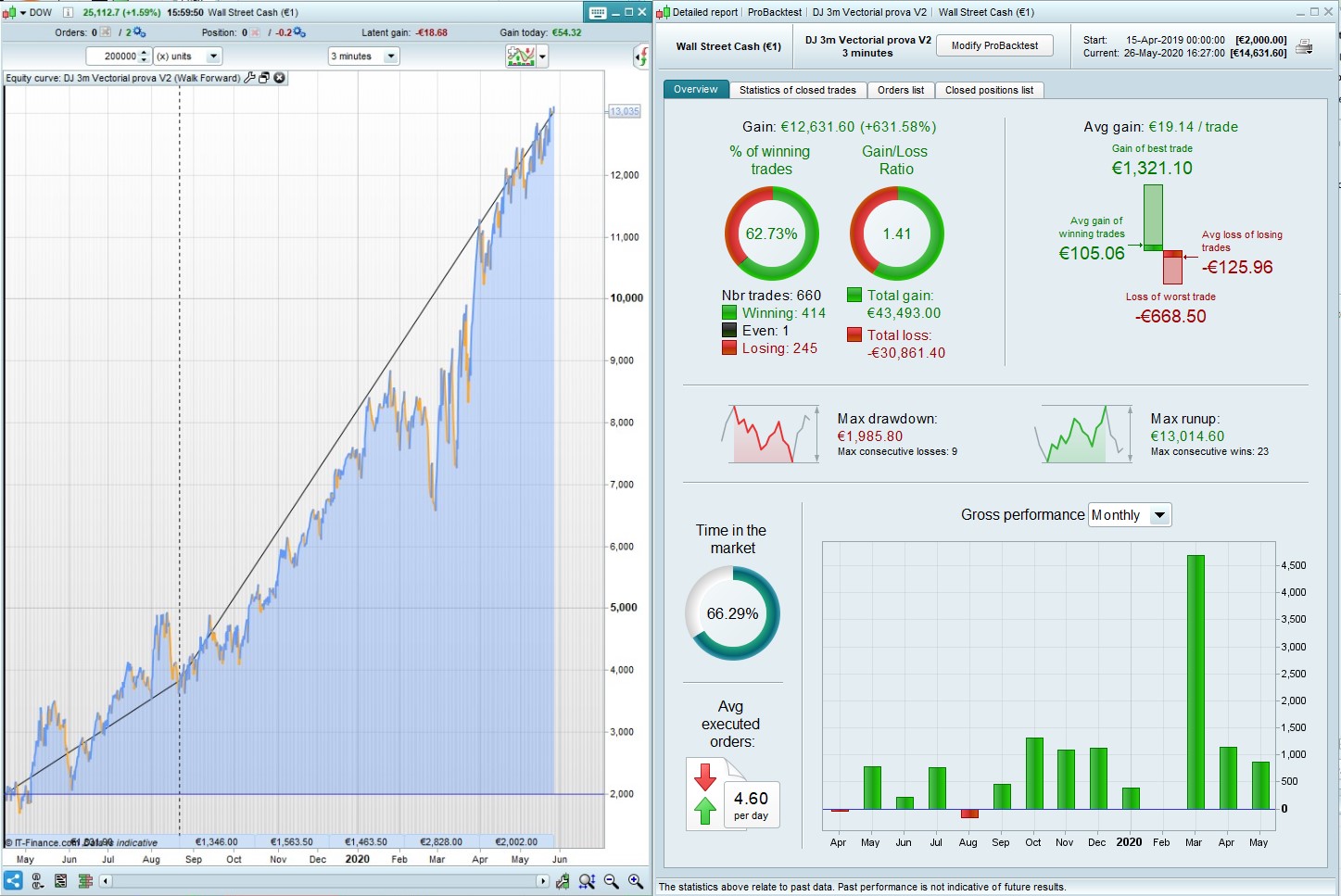The image size is (1341, 896).
Task: Click the Max drawdown thumbnail chart
Action: [770, 434]
